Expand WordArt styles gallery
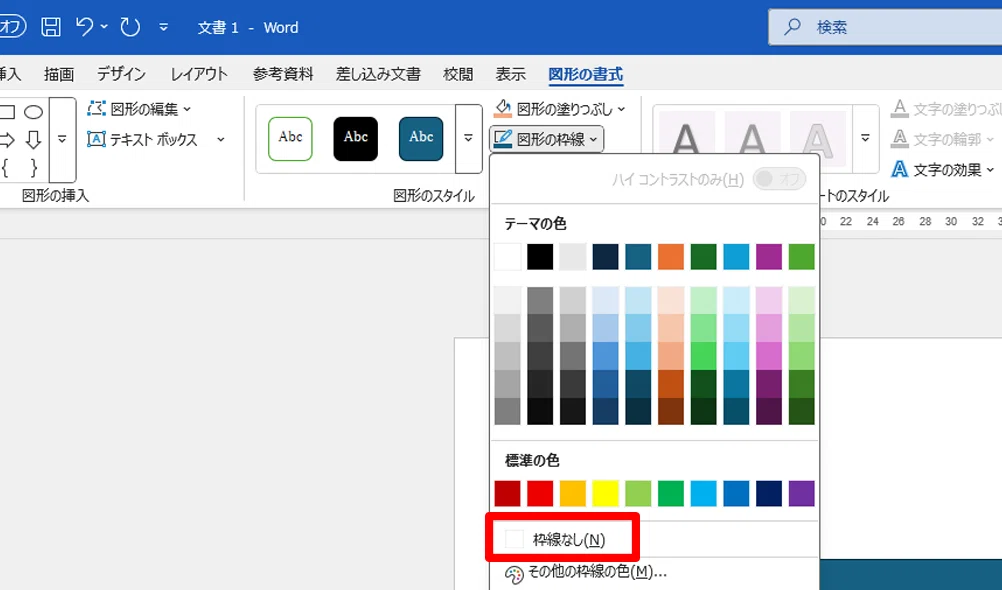The width and height of the screenshot is (1002, 590). 866,139
